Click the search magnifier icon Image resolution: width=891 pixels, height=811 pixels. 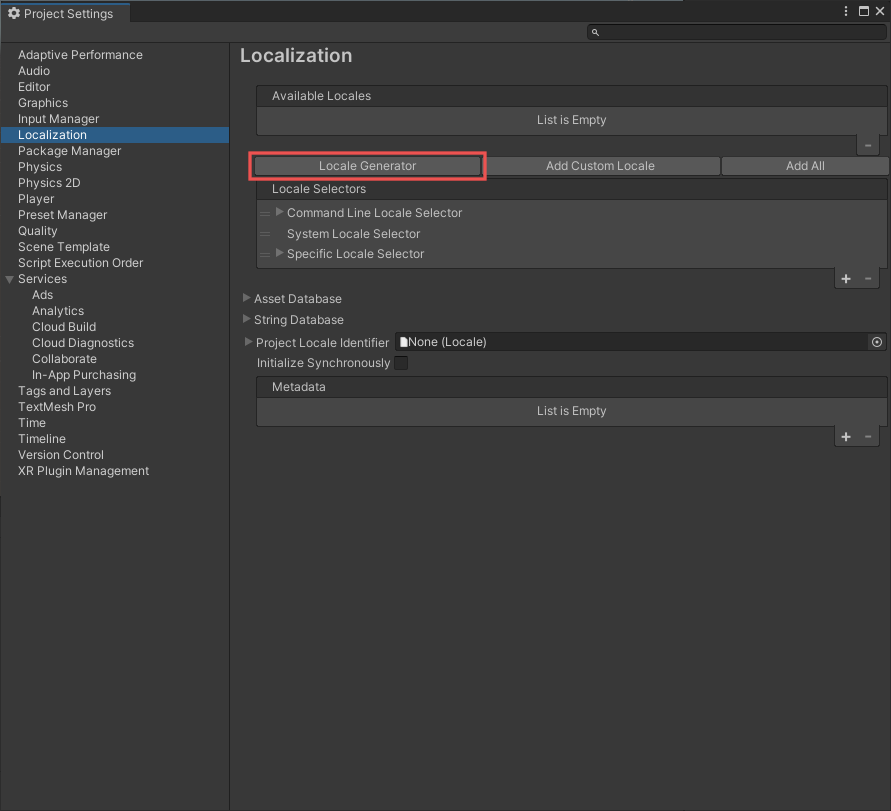[595, 31]
